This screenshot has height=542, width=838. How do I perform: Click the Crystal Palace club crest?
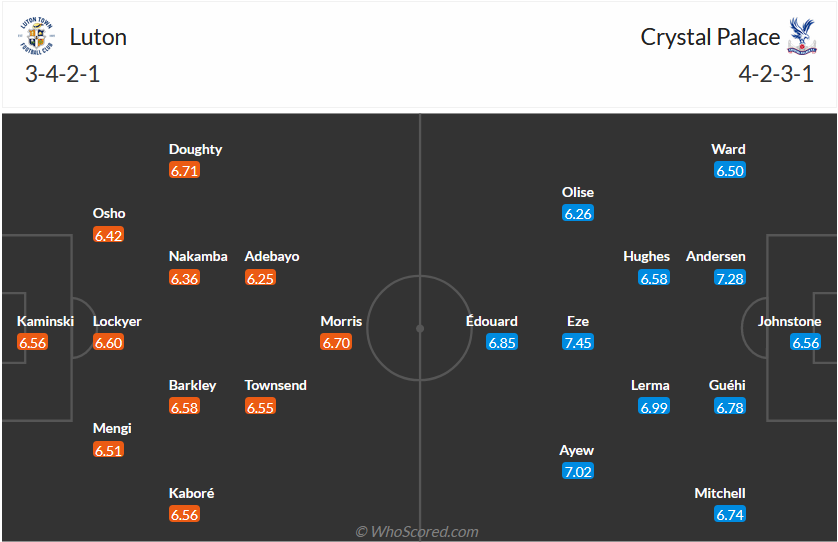(x=800, y=38)
